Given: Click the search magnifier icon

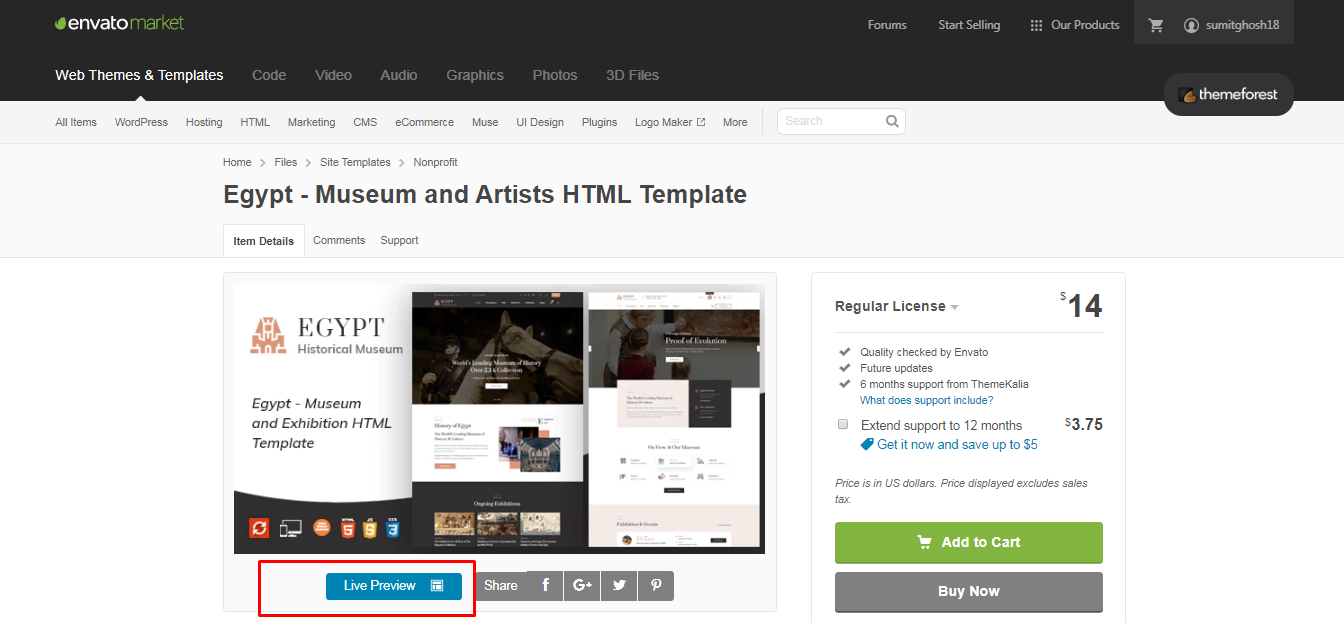Looking at the screenshot, I should click(x=892, y=121).
